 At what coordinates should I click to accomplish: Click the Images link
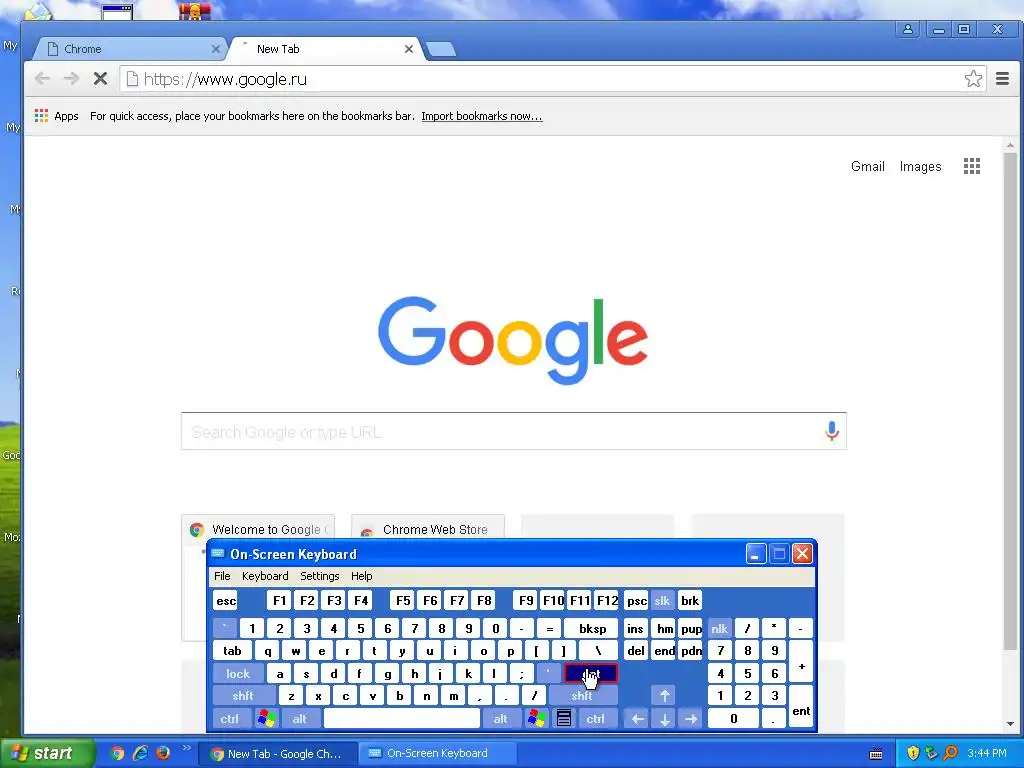pyautogui.click(x=921, y=167)
